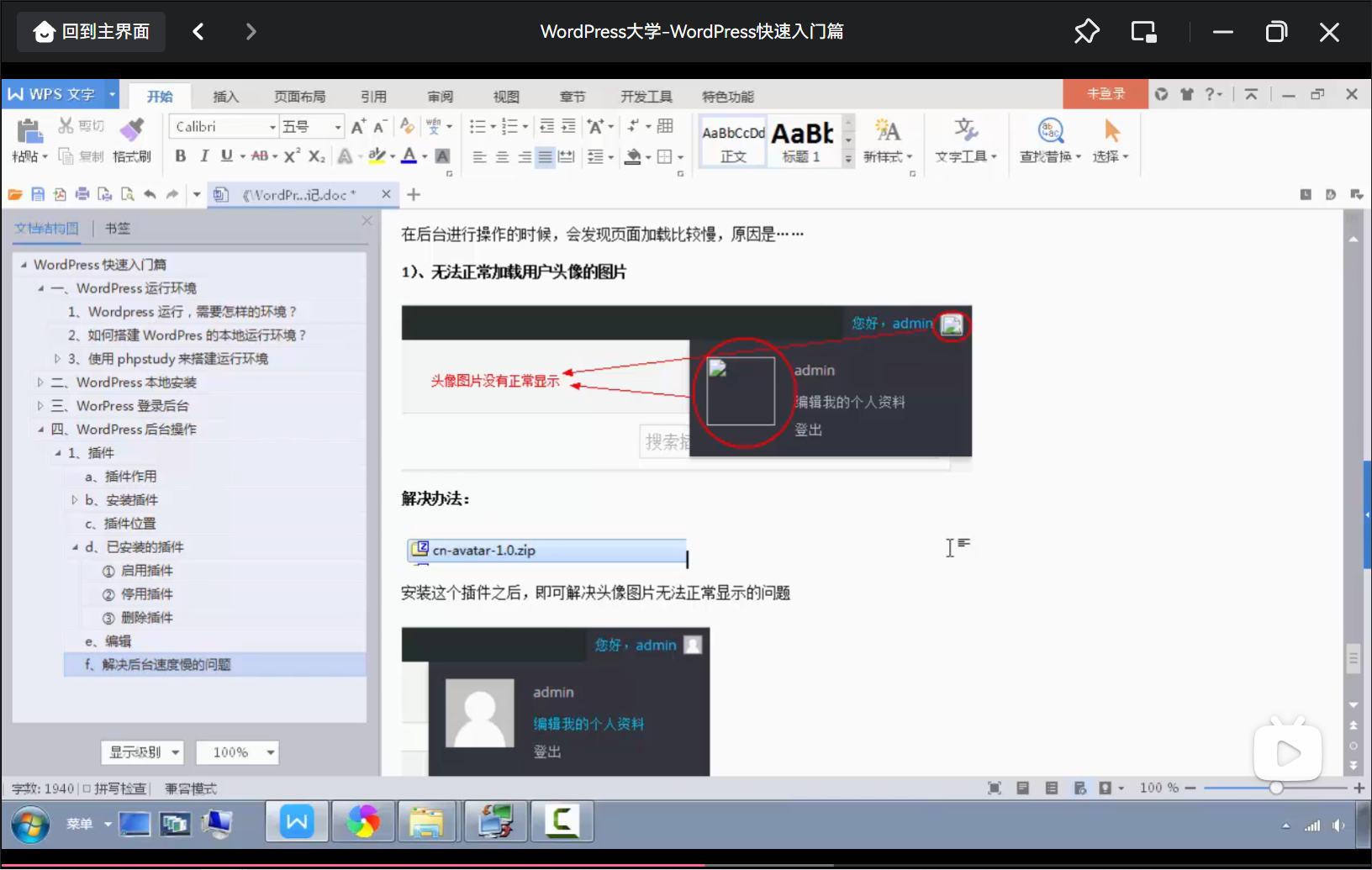The image size is (1372, 870).
Task: Open the 视图 ribbon tab
Action: point(506,96)
